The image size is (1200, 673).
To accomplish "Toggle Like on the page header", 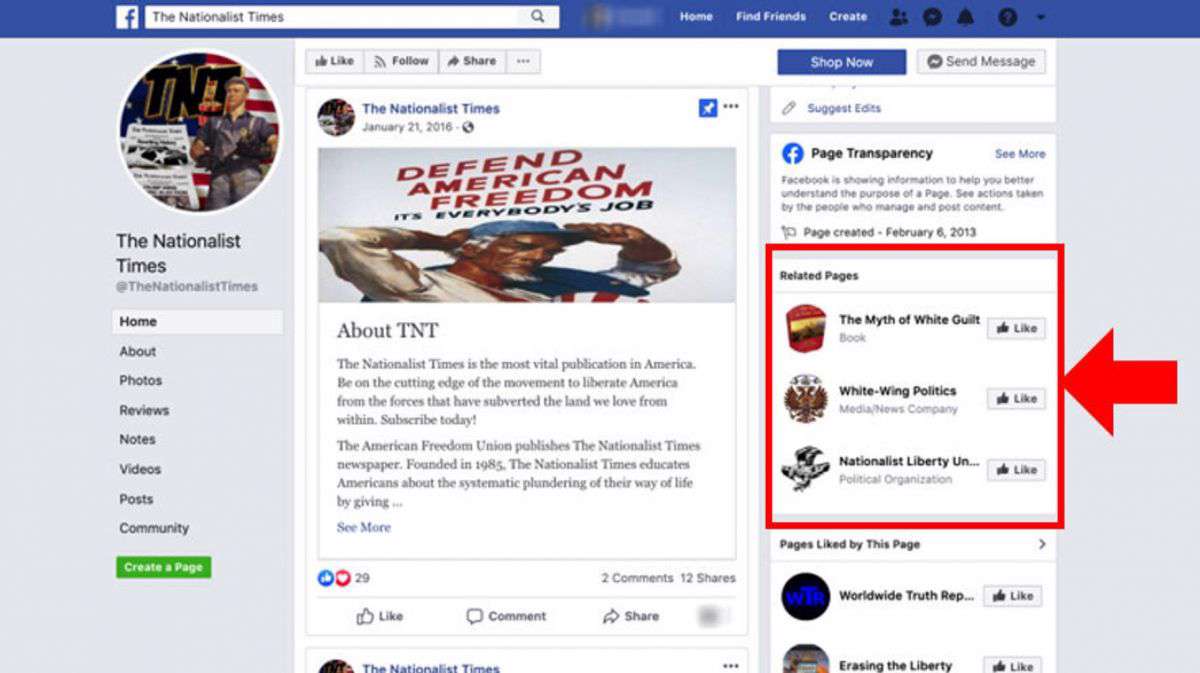I will tap(335, 61).
